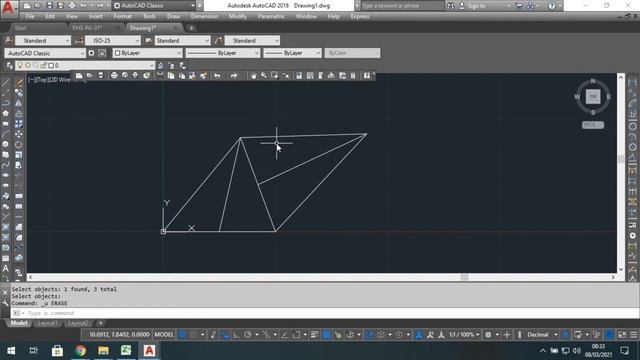Open the ByLayer lineweight dropdown
This screenshot has height=360, width=640.
pyautogui.click(x=292, y=53)
